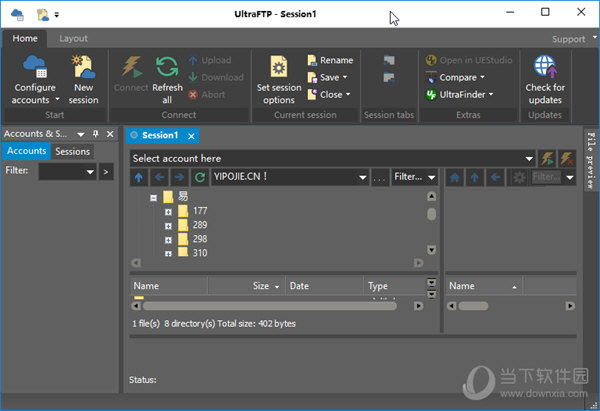Select the Sessions tab
The image size is (600, 411).
[72, 151]
